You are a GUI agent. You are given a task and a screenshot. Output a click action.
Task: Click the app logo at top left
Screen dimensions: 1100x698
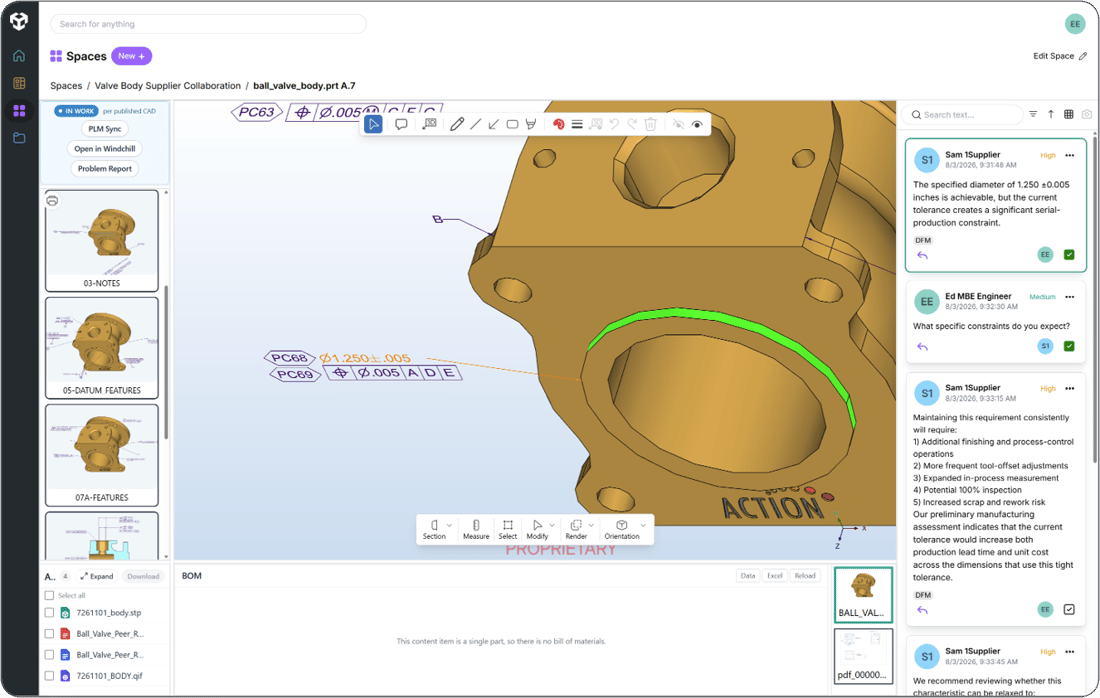19,21
